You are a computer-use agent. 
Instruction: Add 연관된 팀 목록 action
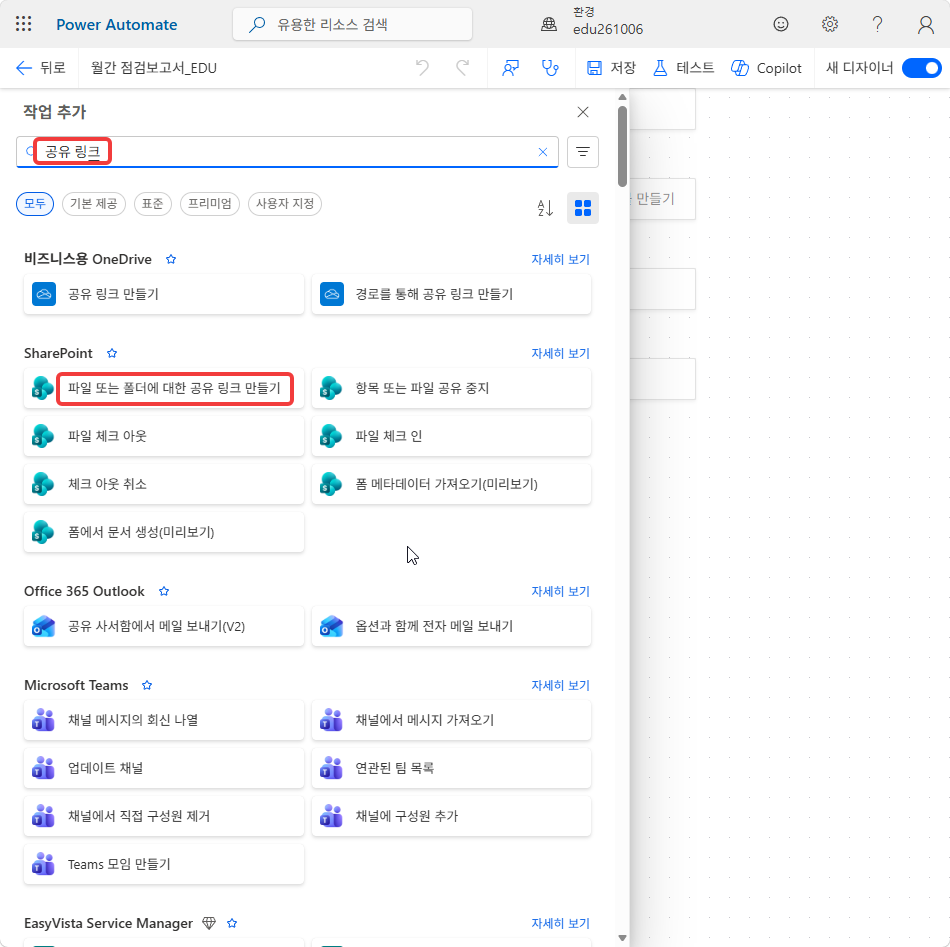pos(451,768)
